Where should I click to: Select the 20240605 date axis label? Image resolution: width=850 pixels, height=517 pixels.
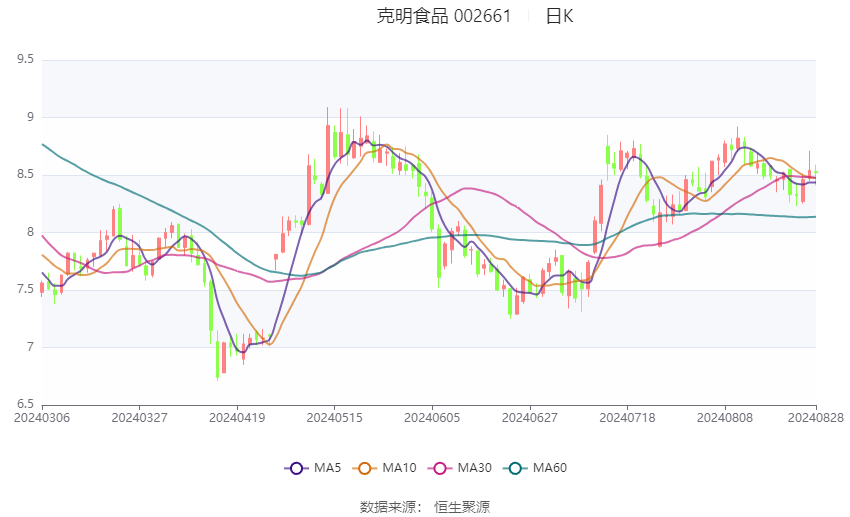[x=432, y=418]
